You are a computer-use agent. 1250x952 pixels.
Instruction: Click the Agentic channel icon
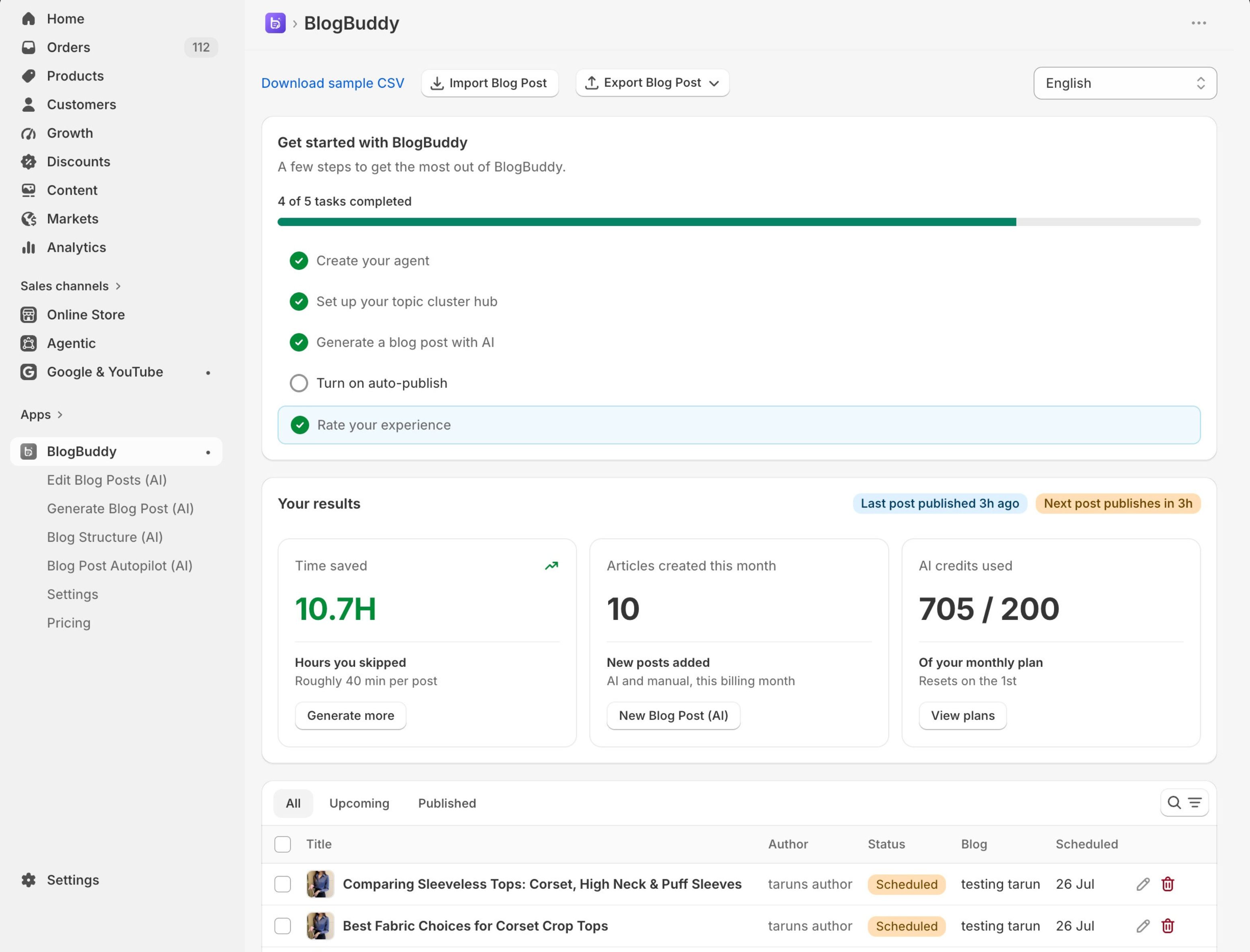click(x=28, y=343)
